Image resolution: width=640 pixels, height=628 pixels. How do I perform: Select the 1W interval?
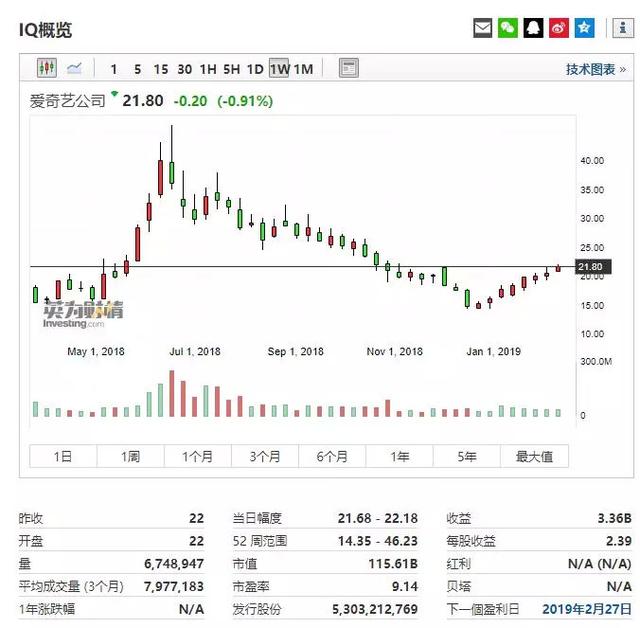click(x=279, y=68)
